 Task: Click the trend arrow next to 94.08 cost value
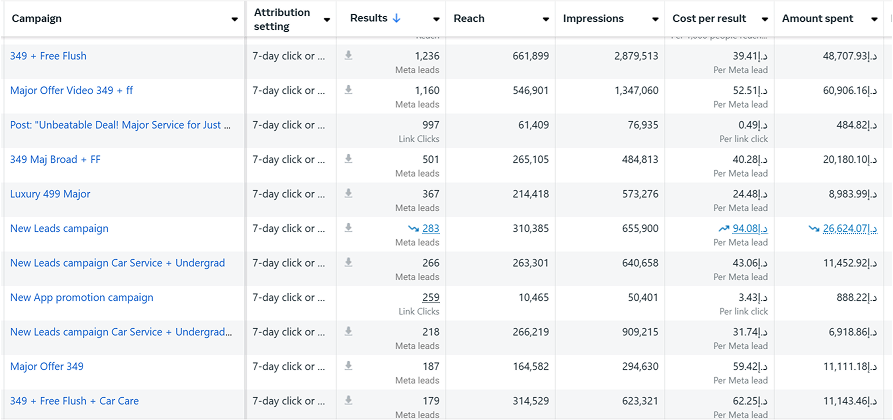pyautogui.click(x=724, y=229)
